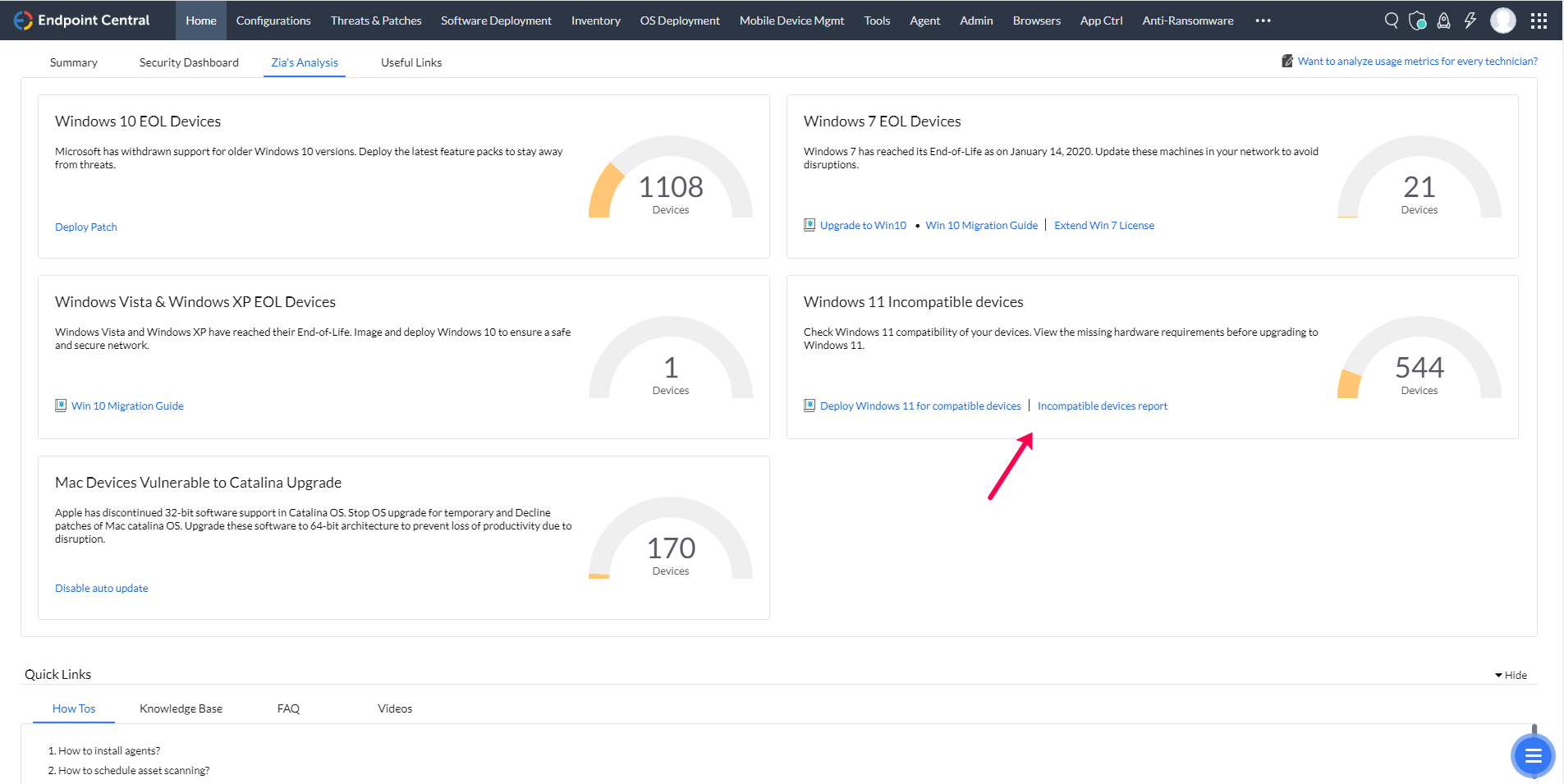Click the Extend Win 7 License link
Image resolution: width=1564 pixels, height=784 pixels.
tap(1104, 226)
